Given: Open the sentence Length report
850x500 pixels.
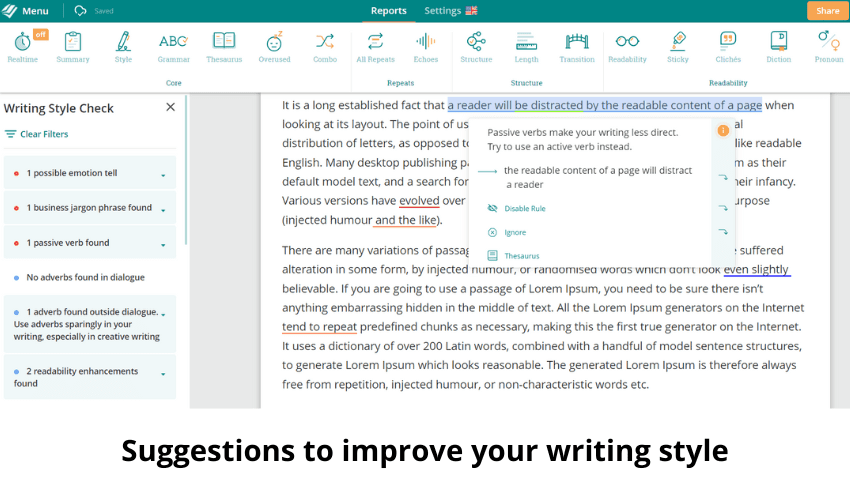Looking at the screenshot, I should coord(526,47).
